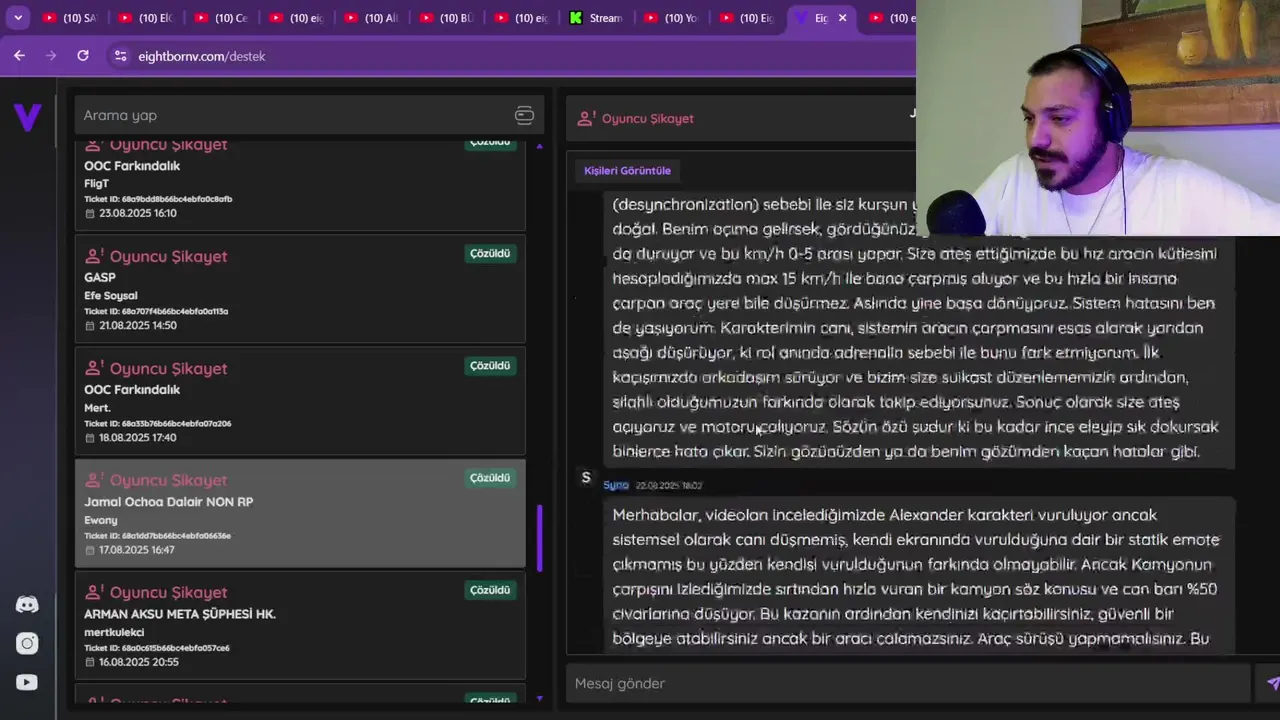This screenshot has width=1280, height=720.
Task: Open ARMAN AKSU META ŞÜPHESİ HK. ticket
Action: pyautogui.click(x=180, y=613)
